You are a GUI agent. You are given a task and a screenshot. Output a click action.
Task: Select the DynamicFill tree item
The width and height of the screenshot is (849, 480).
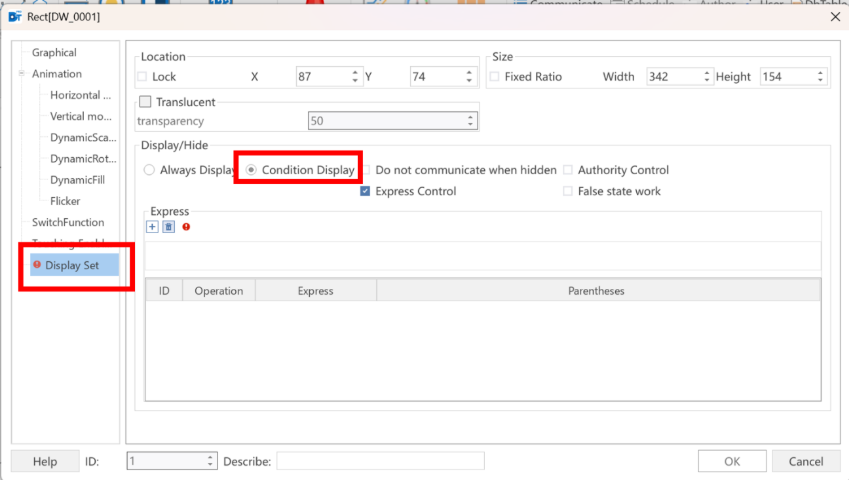pyautogui.click(x=77, y=180)
